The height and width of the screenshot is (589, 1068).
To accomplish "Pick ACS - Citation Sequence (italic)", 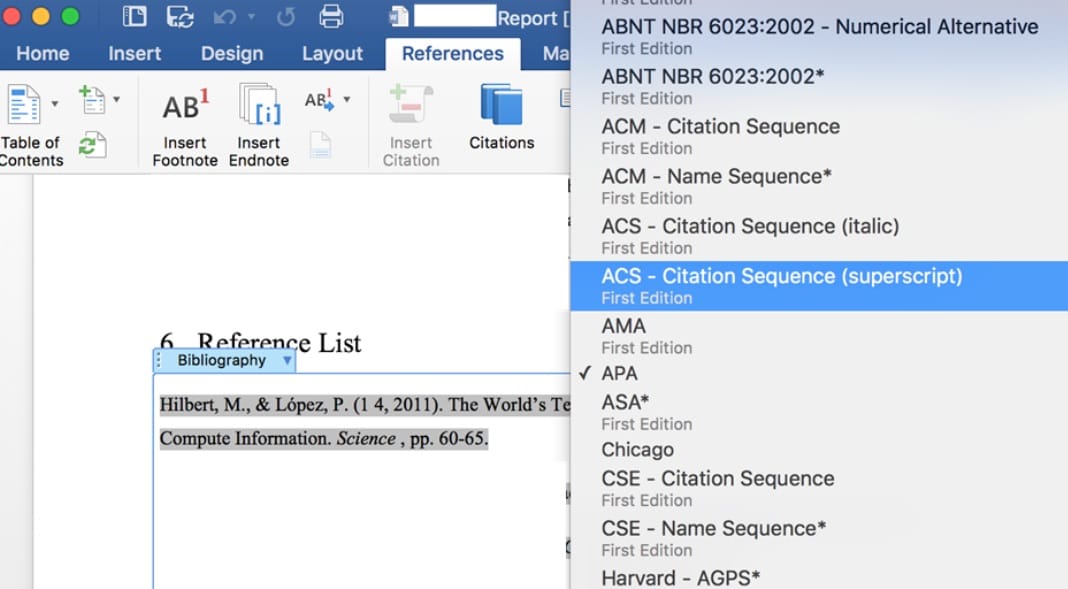I will point(819,236).
